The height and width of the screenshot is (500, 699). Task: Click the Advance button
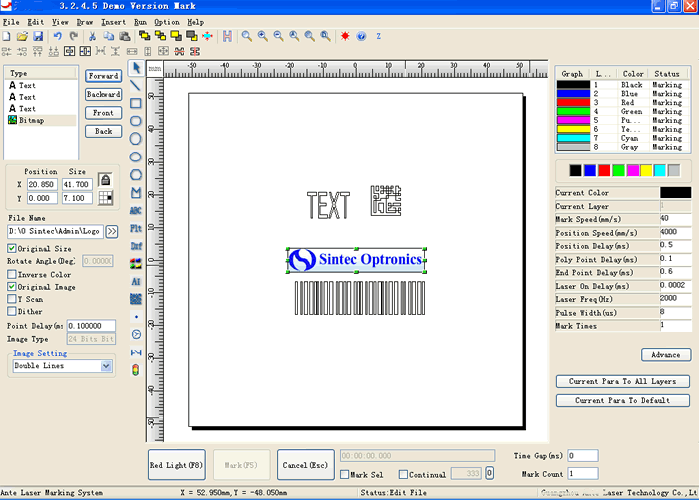coord(666,355)
